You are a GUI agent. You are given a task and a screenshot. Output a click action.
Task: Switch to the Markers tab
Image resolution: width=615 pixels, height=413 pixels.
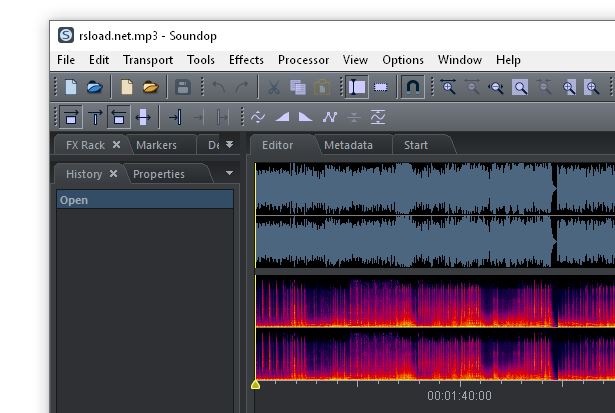click(156, 145)
